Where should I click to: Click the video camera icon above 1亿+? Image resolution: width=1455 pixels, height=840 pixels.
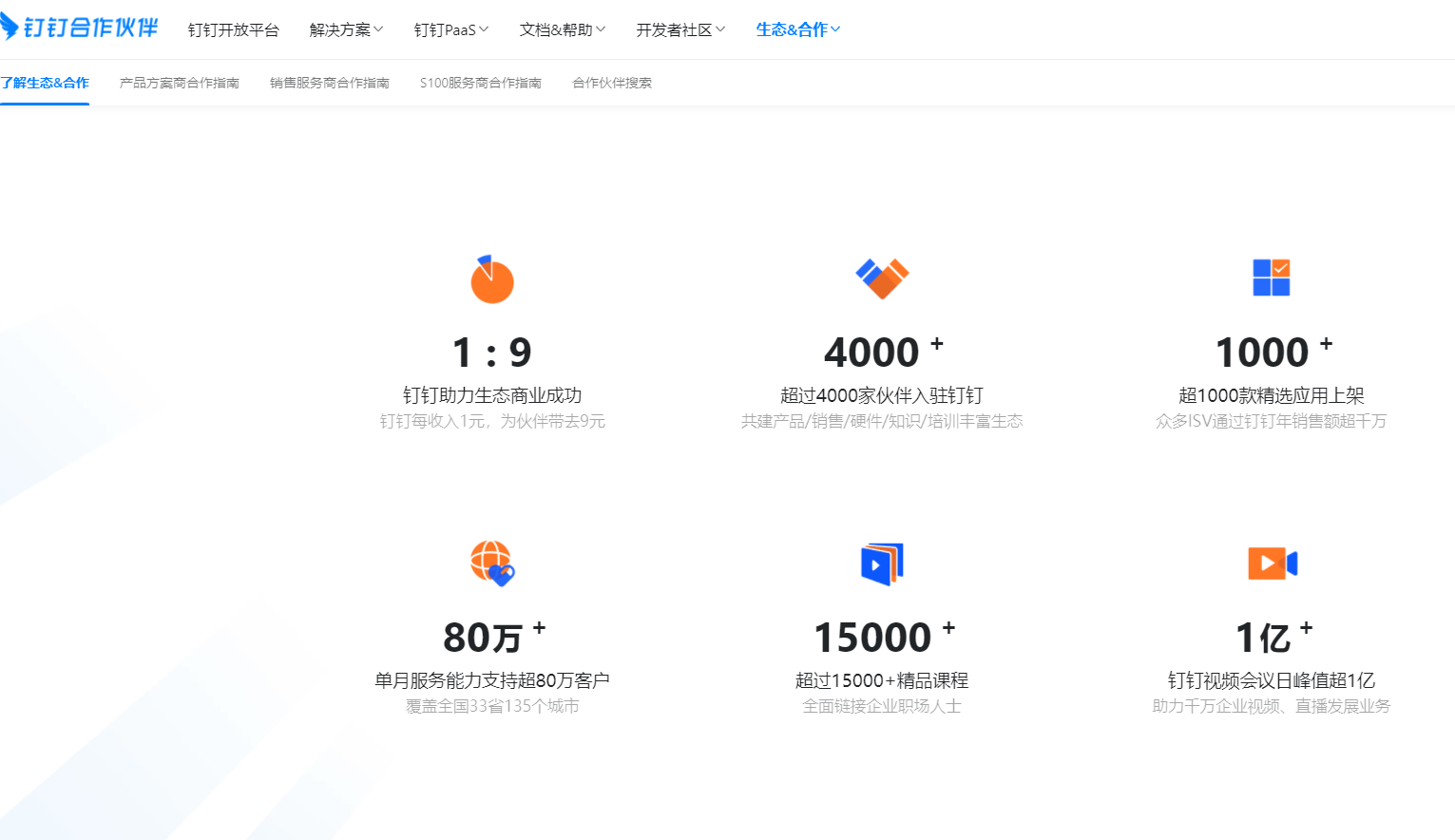tap(1273, 563)
